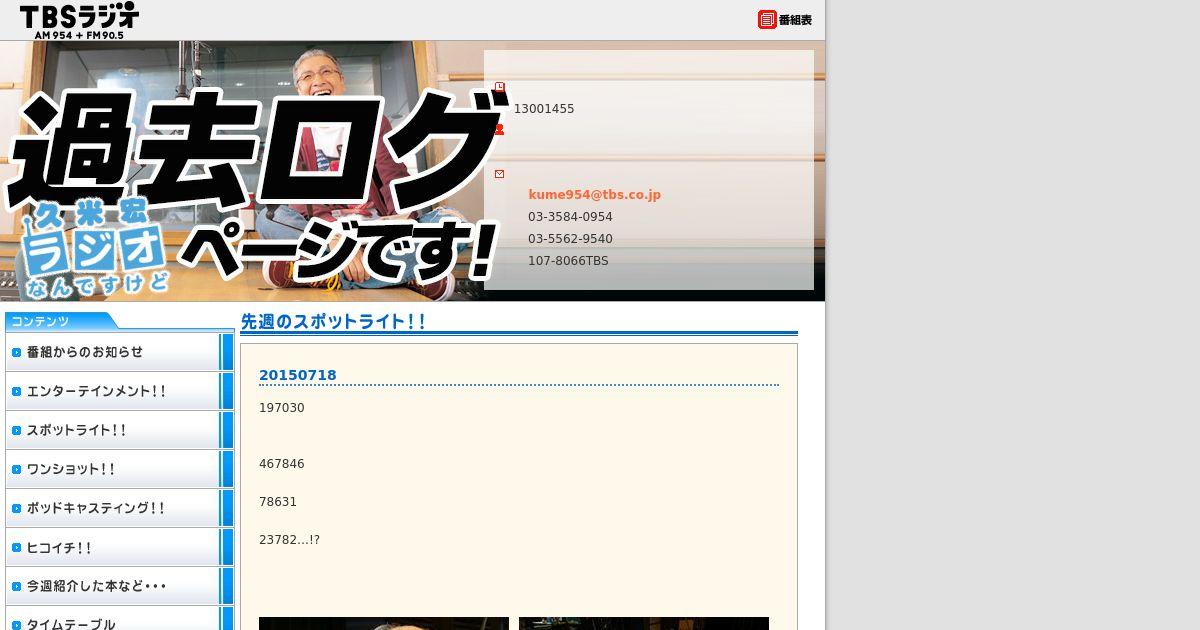Open タイムテーブル in contents menu
The height and width of the screenshot is (630, 1200).
(x=119, y=618)
